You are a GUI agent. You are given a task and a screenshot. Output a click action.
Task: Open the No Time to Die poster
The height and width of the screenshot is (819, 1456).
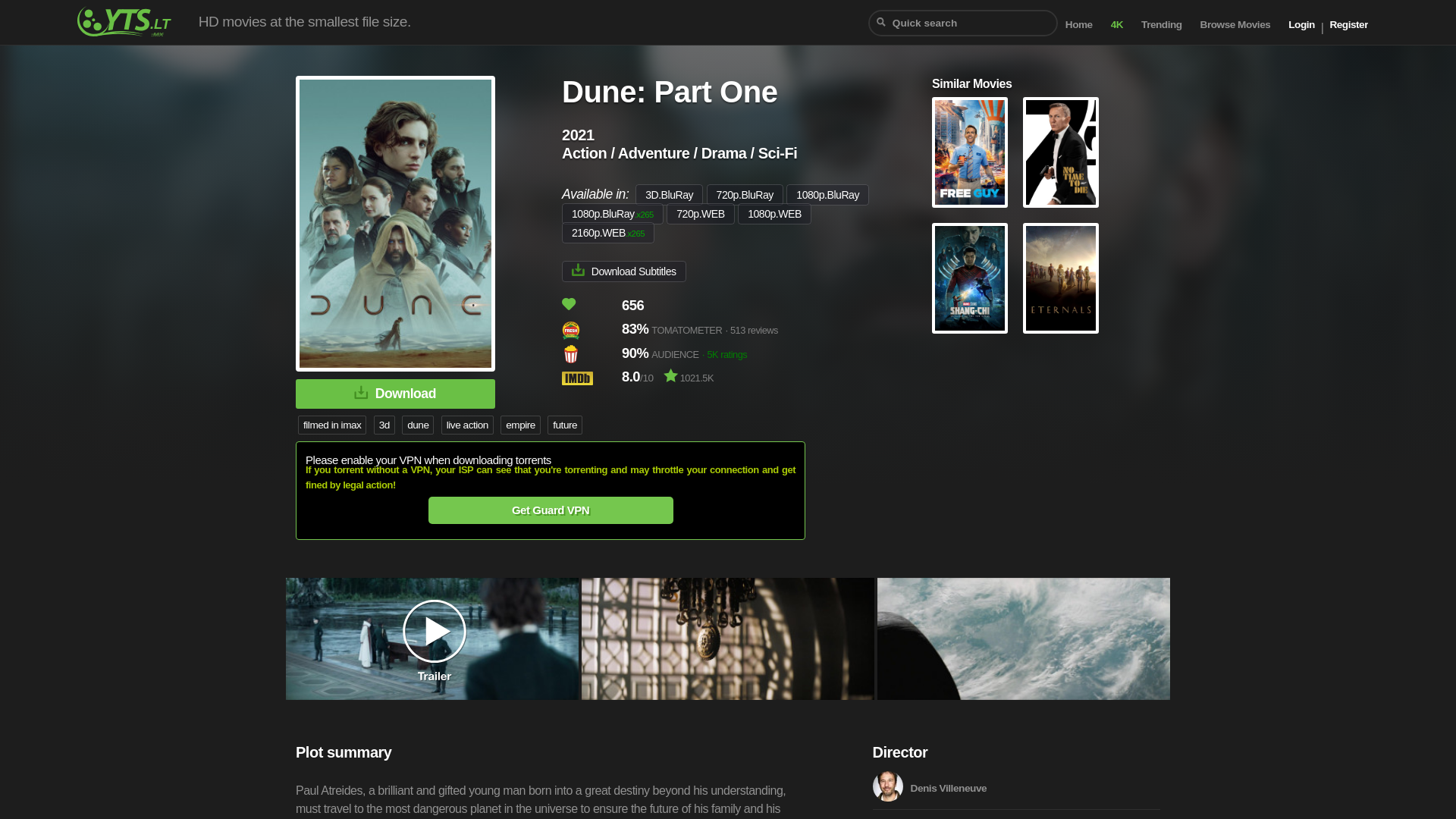tap(1061, 152)
